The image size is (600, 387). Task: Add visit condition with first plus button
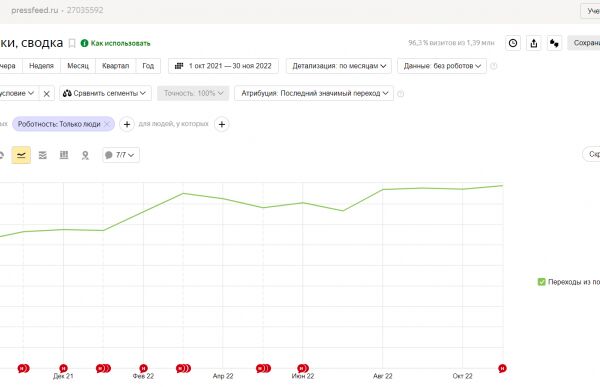[x=127, y=124]
